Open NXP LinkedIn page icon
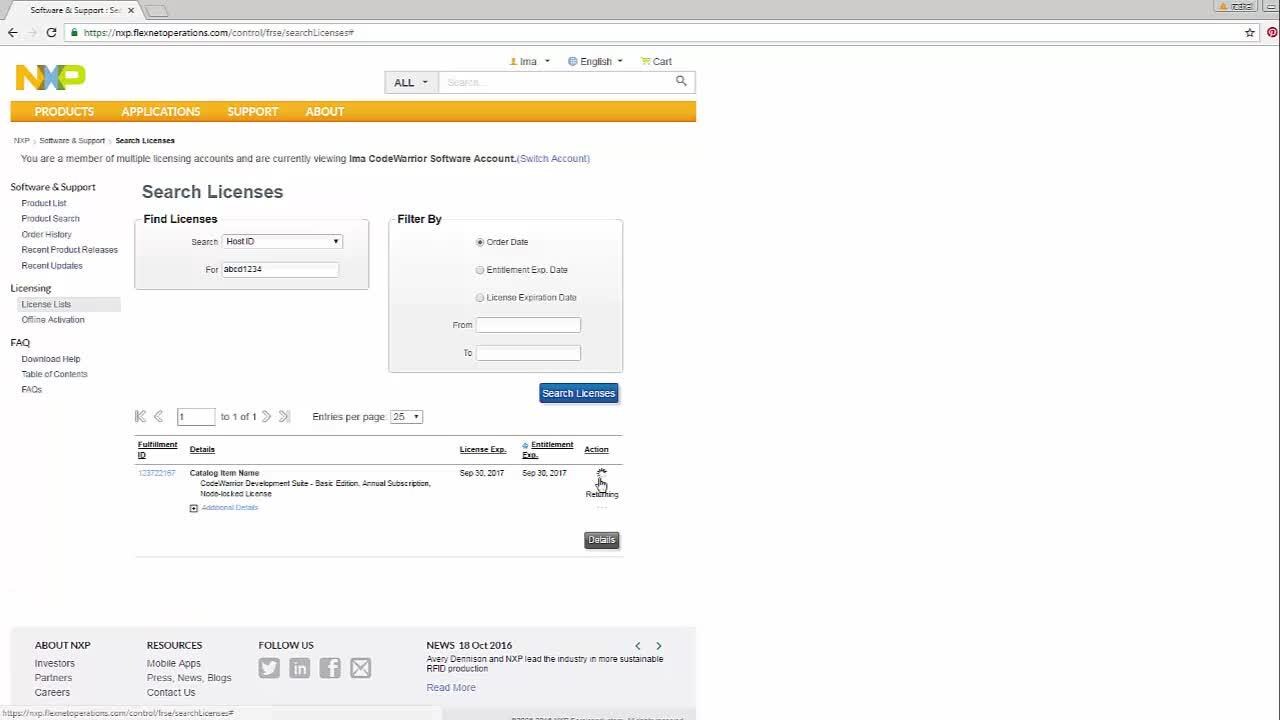Viewport: 1280px width, 720px height. coord(299,668)
